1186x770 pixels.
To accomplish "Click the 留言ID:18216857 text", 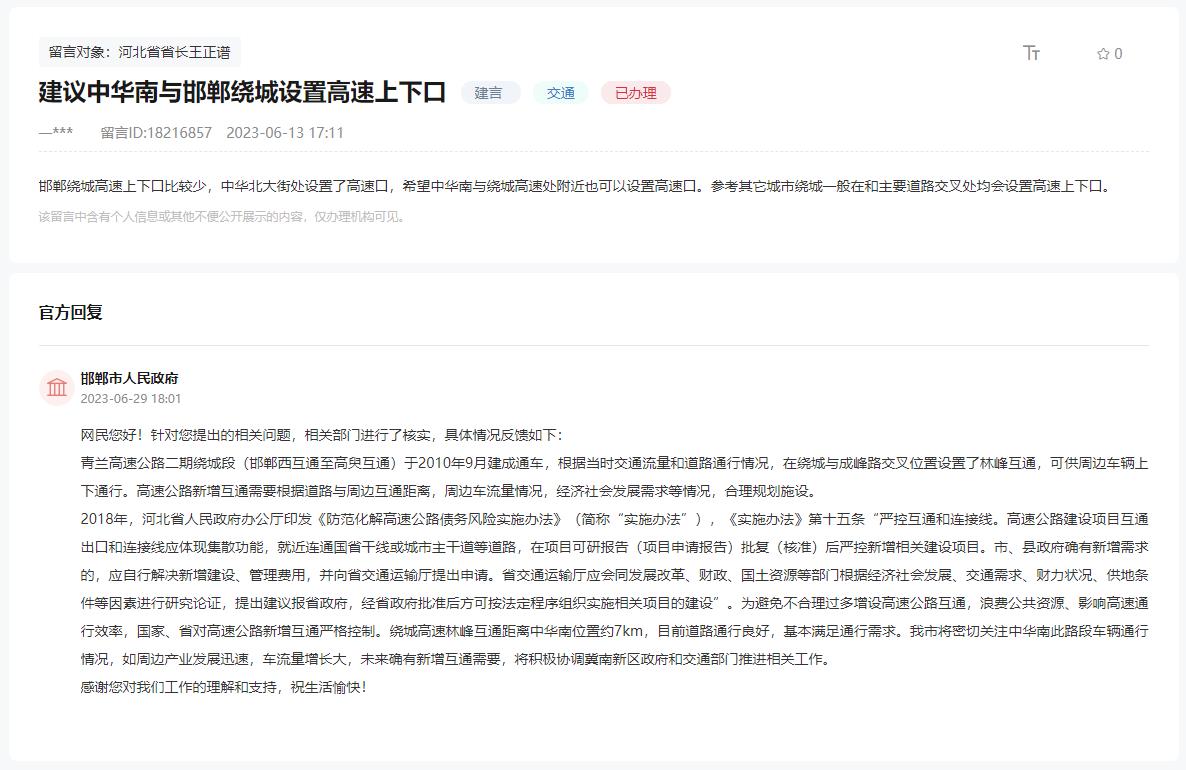I will pos(156,133).
